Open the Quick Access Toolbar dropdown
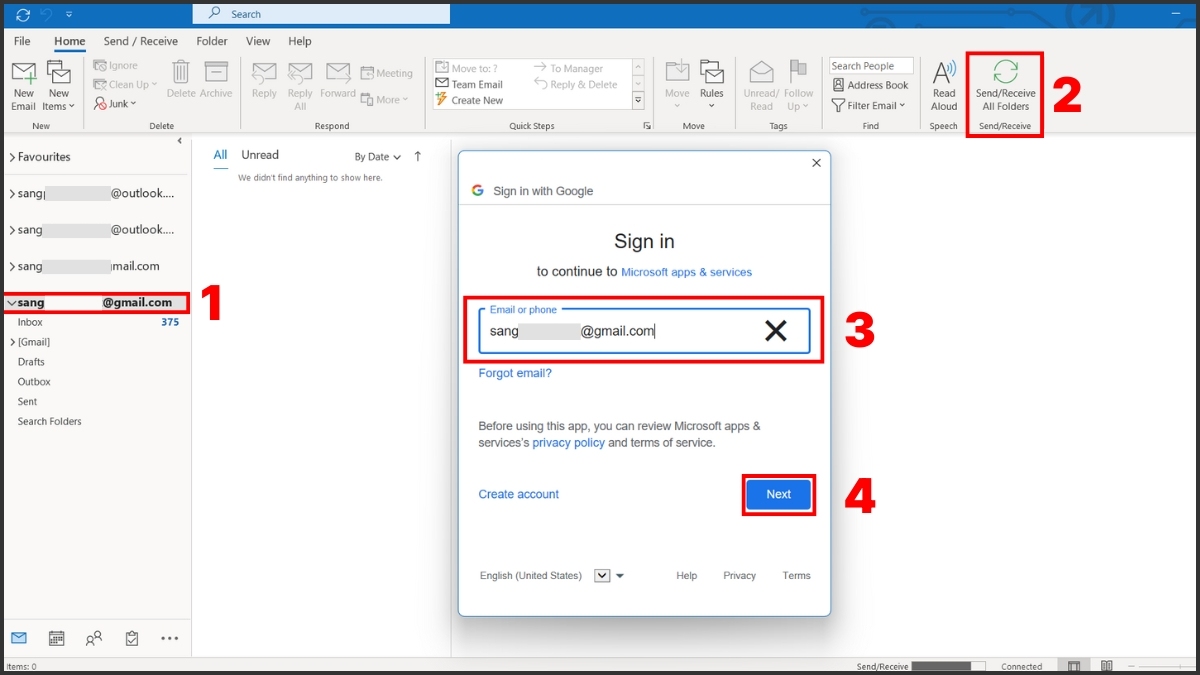The width and height of the screenshot is (1200, 675). click(69, 14)
